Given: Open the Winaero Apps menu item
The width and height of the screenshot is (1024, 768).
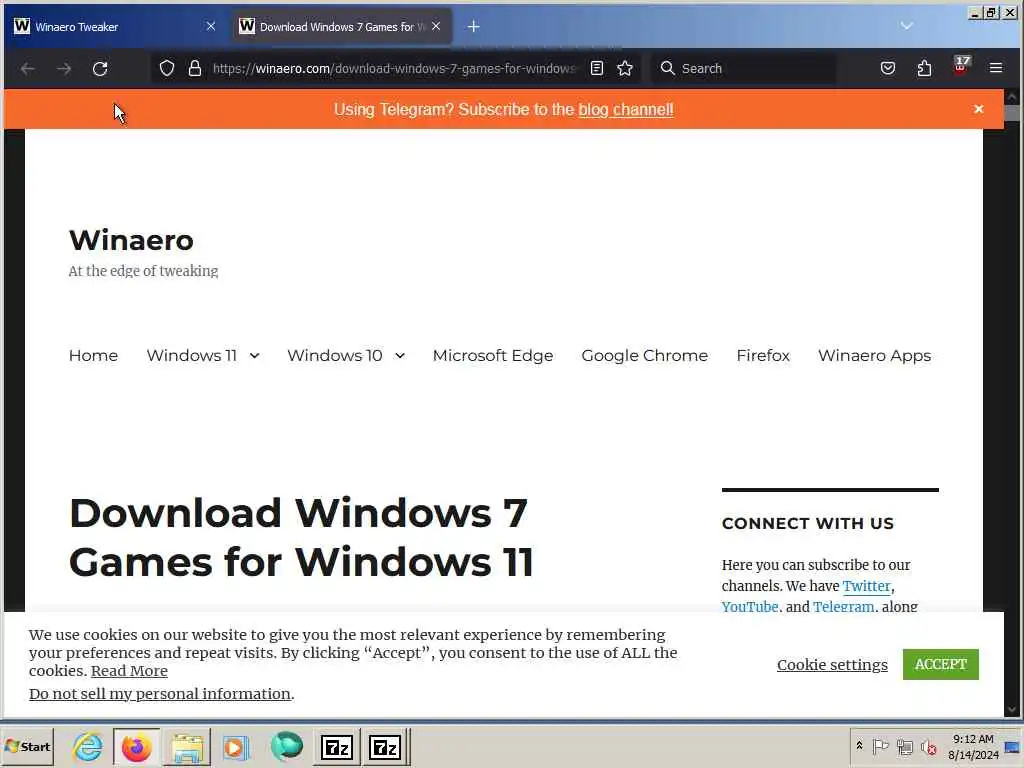Looking at the screenshot, I should [874, 356].
